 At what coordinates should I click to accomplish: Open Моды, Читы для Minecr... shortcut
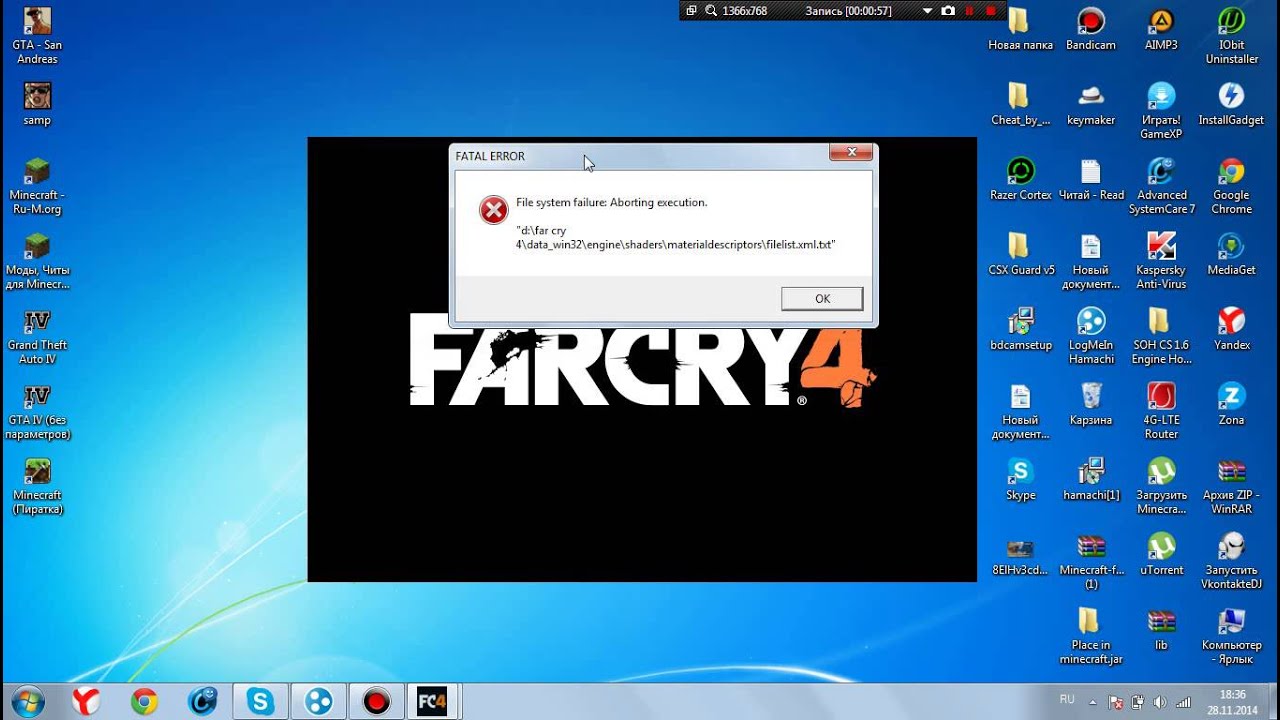point(37,261)
